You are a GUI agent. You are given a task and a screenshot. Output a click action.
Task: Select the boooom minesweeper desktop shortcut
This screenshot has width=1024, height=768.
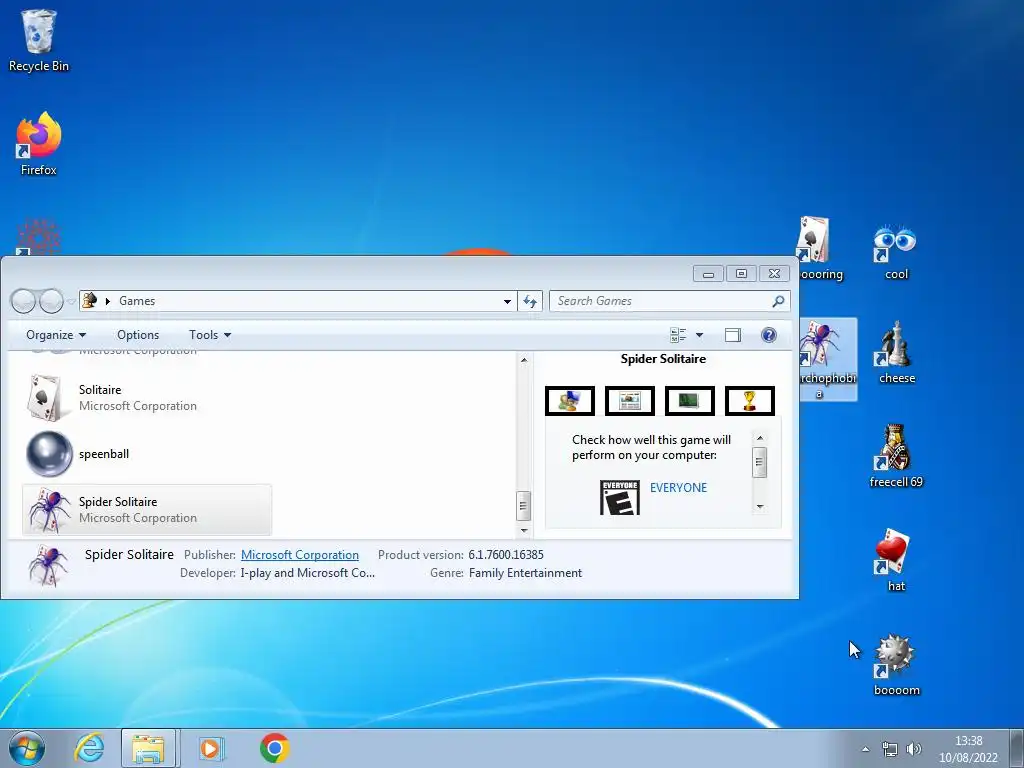tap(895, 664)
